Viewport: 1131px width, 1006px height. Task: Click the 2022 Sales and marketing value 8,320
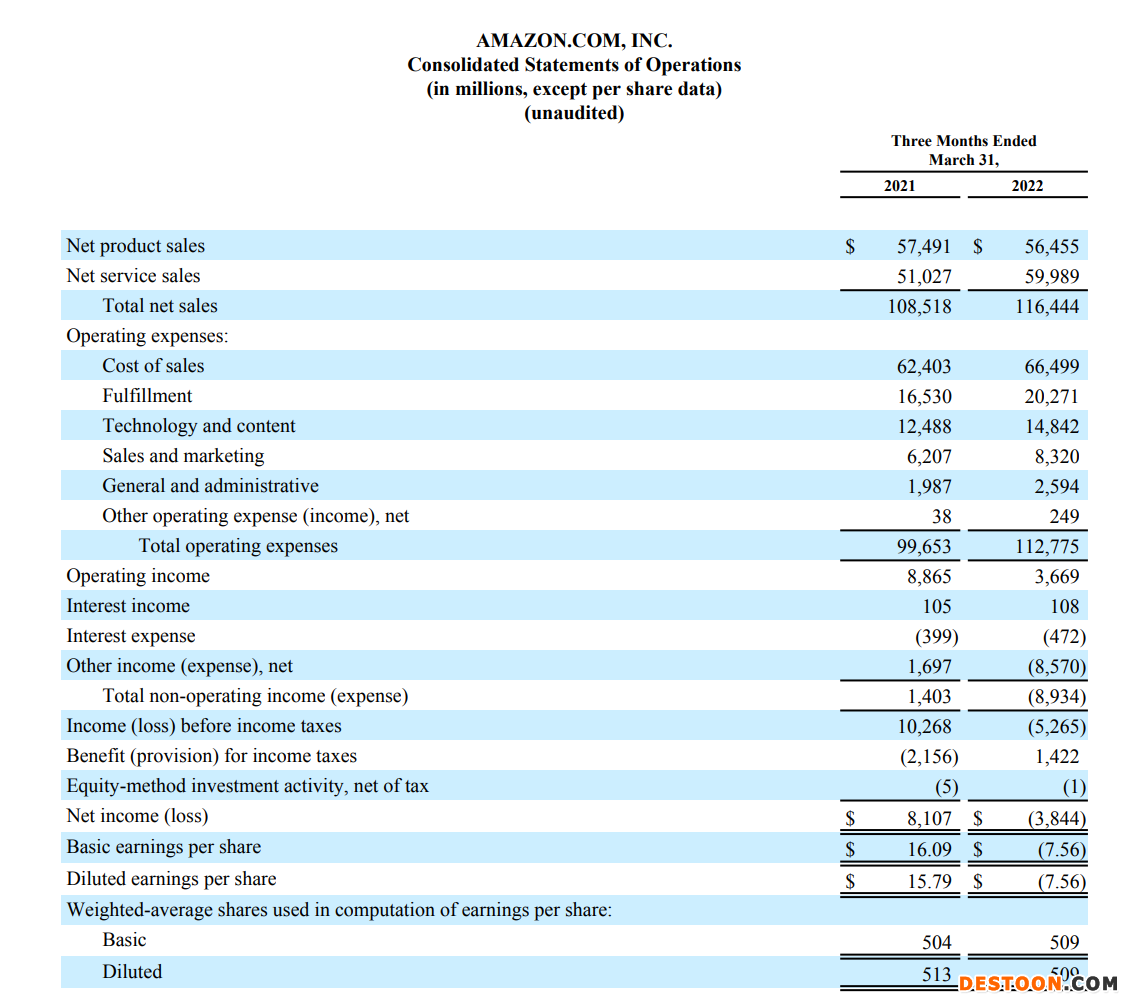1056,457
